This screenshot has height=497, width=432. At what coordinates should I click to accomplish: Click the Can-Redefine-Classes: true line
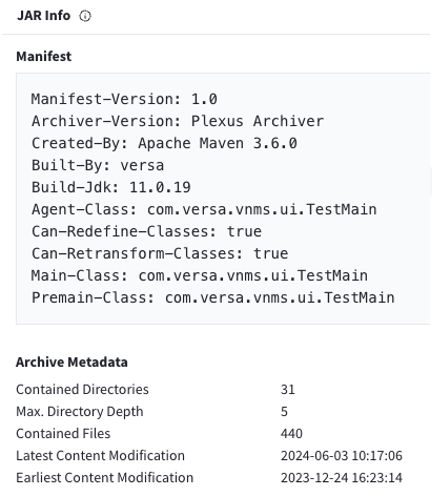tap(147, 231)
